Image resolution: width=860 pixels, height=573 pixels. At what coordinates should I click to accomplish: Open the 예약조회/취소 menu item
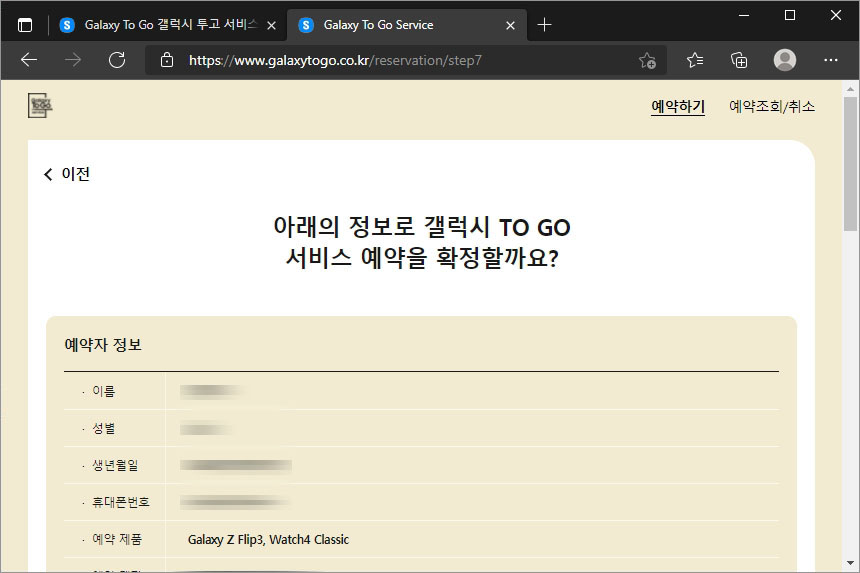pos(772,106)
